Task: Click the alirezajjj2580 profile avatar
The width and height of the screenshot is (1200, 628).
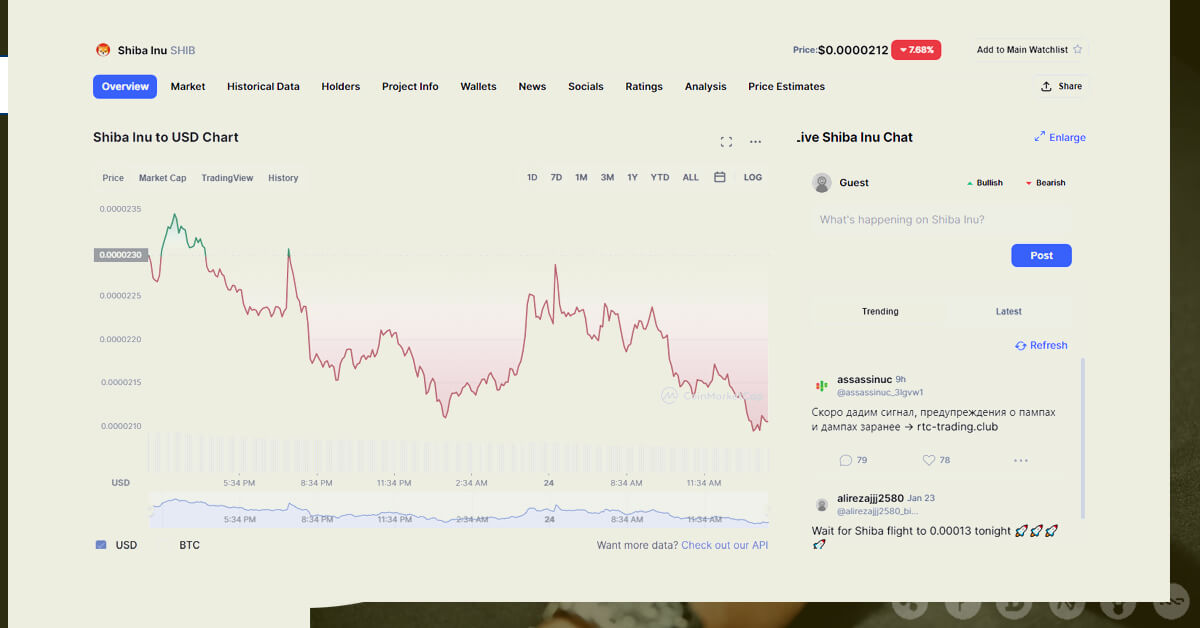Action: 822,504
